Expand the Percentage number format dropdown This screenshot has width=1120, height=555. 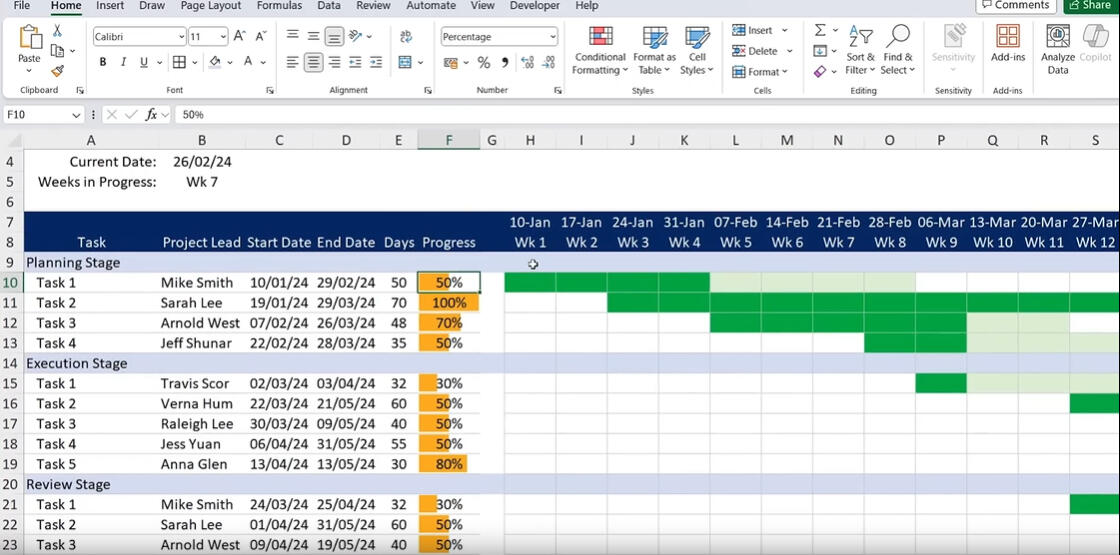[552, 37]
